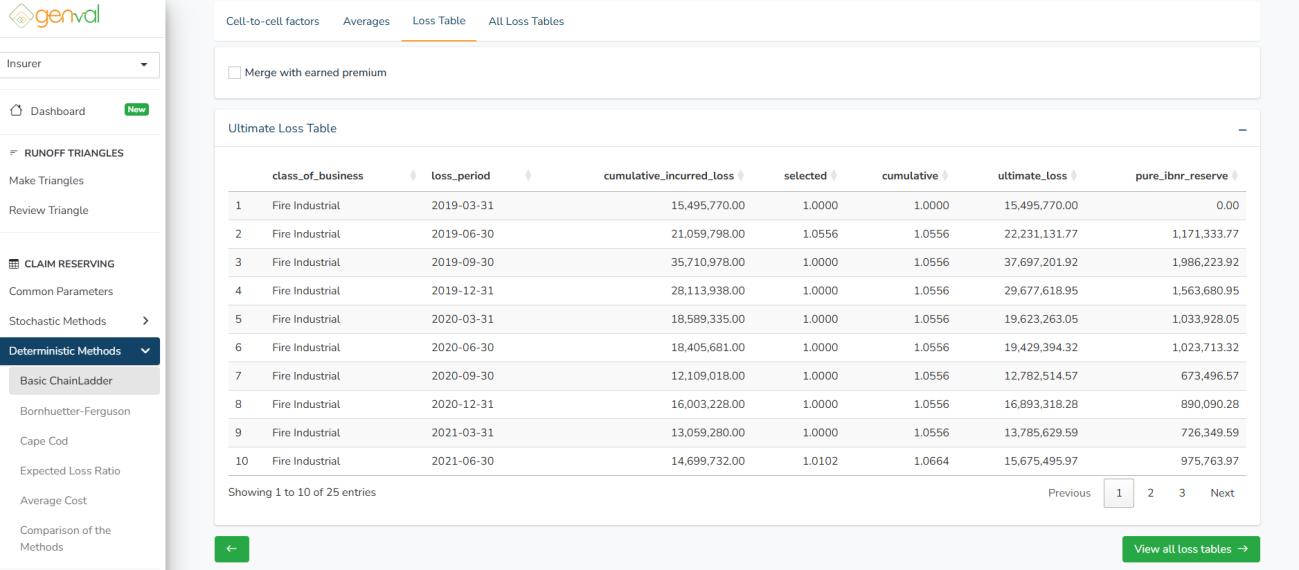Image resolution: width=1299 pixels, height=570 pixels.
Task: Switch to Cell-to-cell factors tab
Action: (273, 21)
